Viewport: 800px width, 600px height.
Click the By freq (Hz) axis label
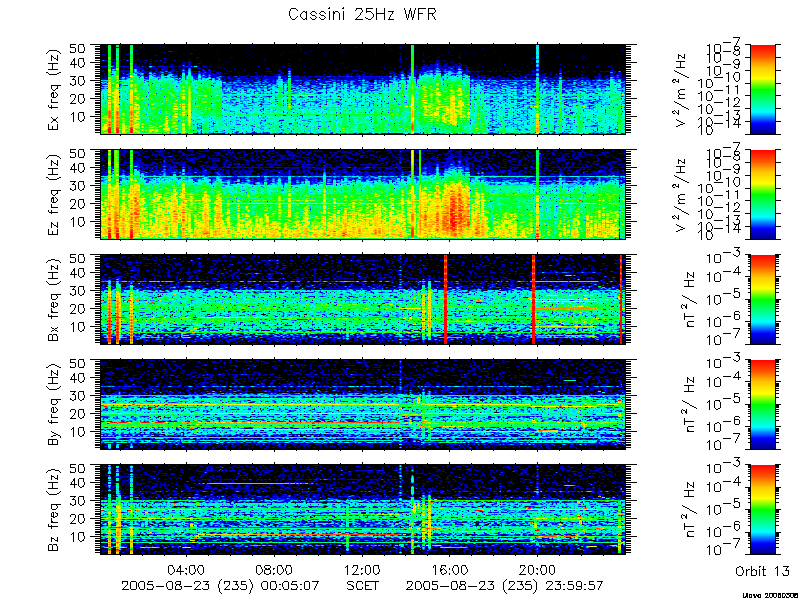[54, 405]
